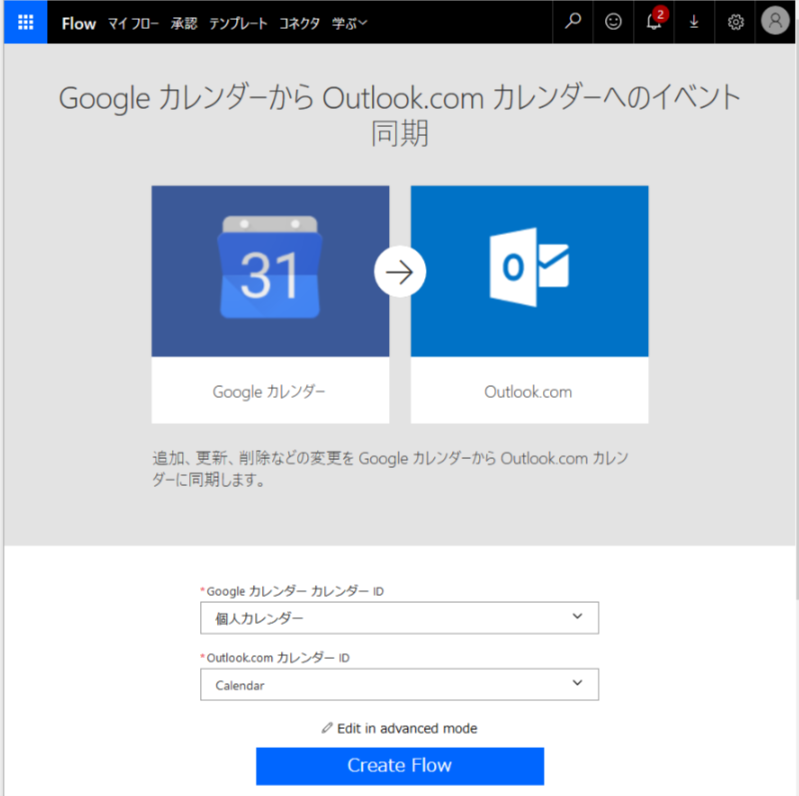
Task: Click the search magnifier icon
Action: (x=573, y=21)
